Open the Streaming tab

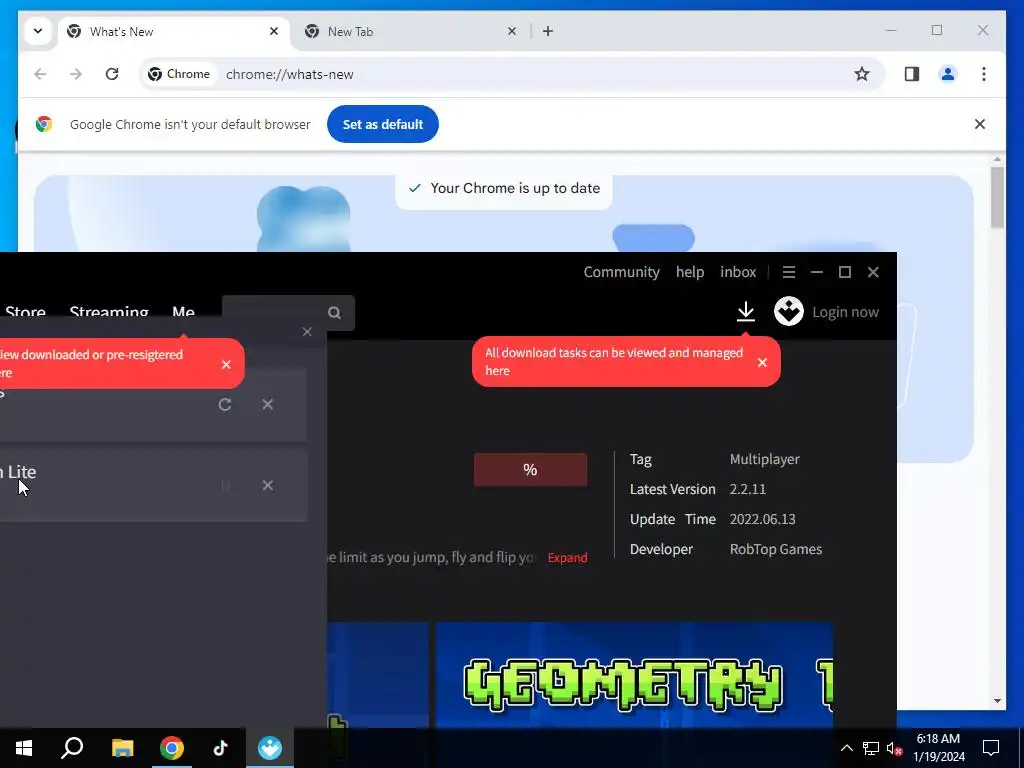109,312
